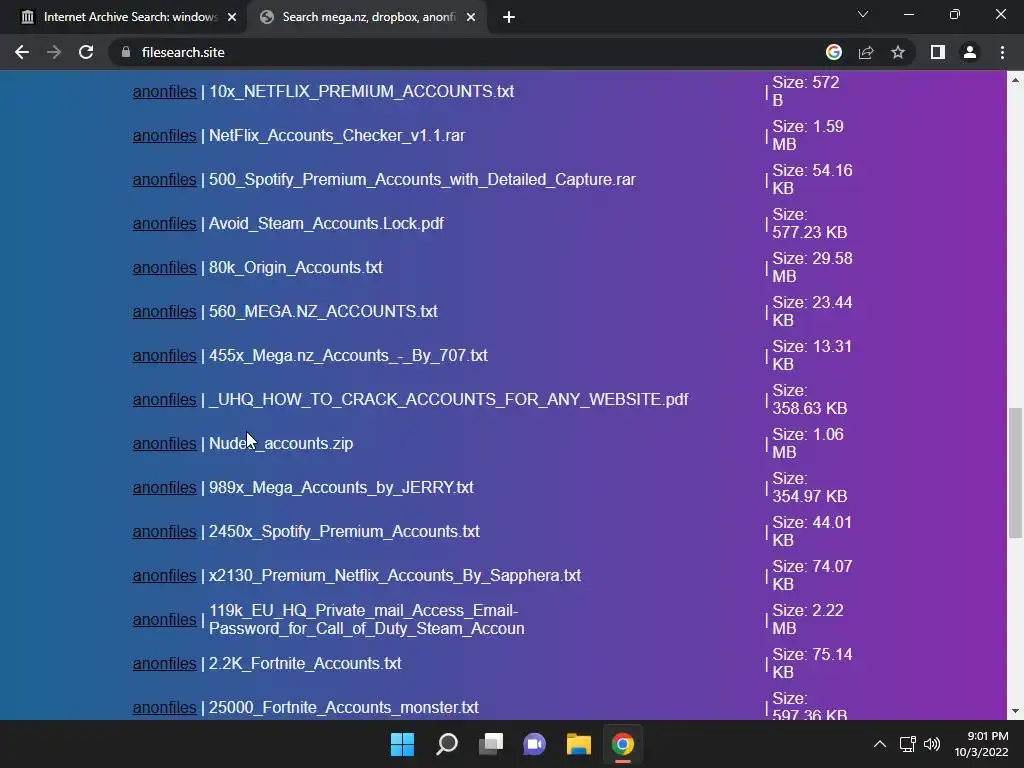Select the text Size: 577.23 KB

pos(810,223)
